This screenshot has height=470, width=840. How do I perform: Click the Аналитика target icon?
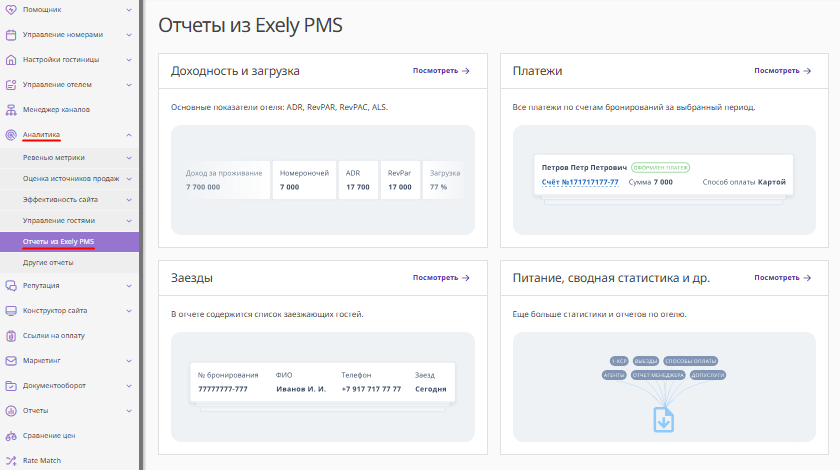[11, 135]
